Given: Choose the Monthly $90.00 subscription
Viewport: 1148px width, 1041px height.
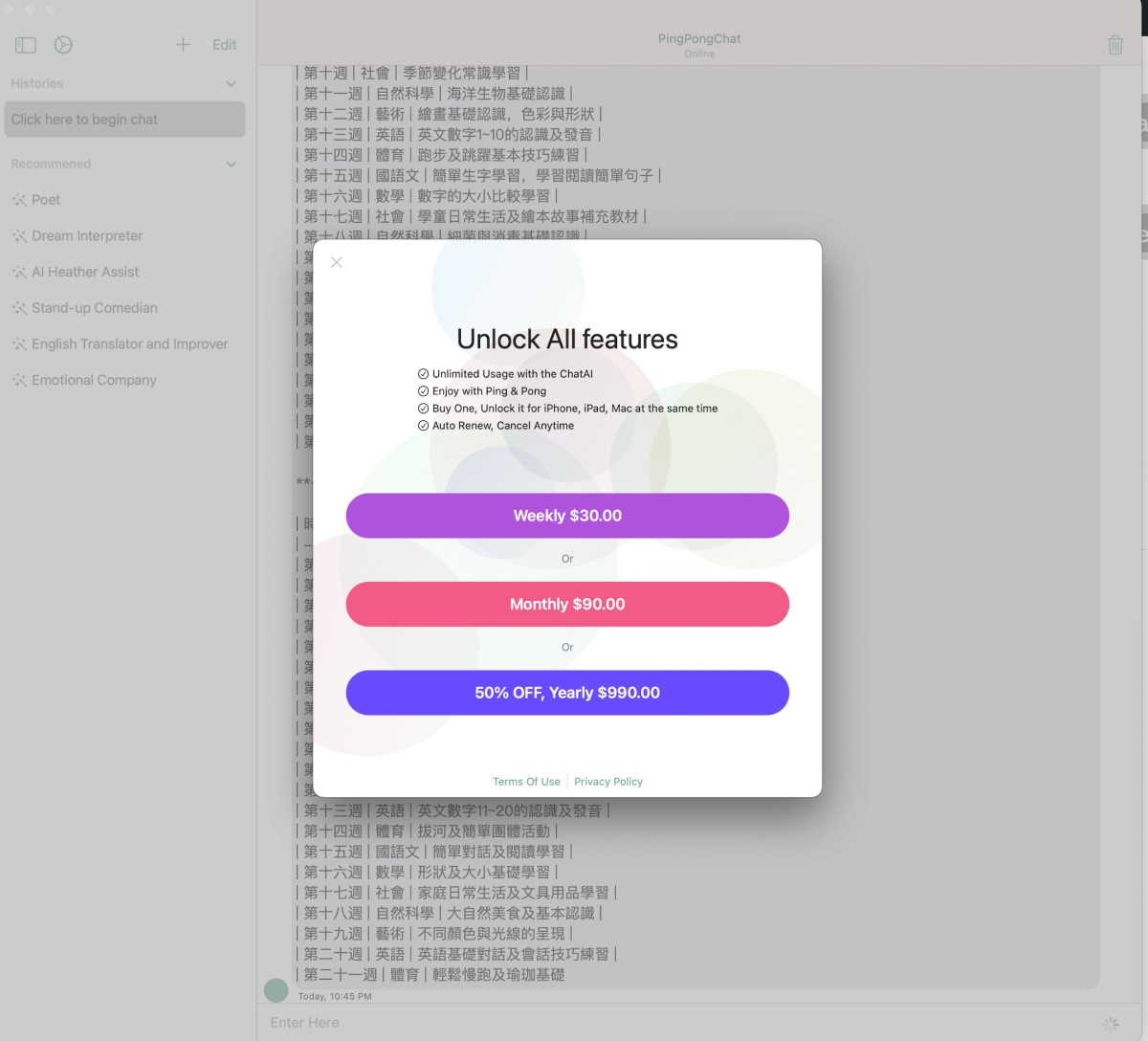Looking at the screenshot, I should tap(567, 605).
